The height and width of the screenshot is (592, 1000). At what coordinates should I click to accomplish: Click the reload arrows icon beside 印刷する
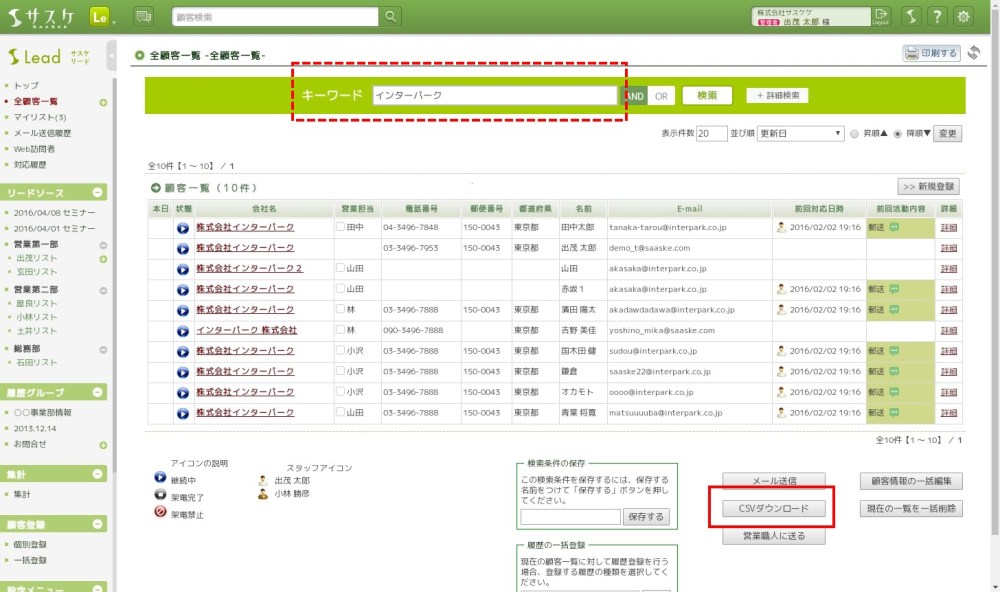point(974,53)
